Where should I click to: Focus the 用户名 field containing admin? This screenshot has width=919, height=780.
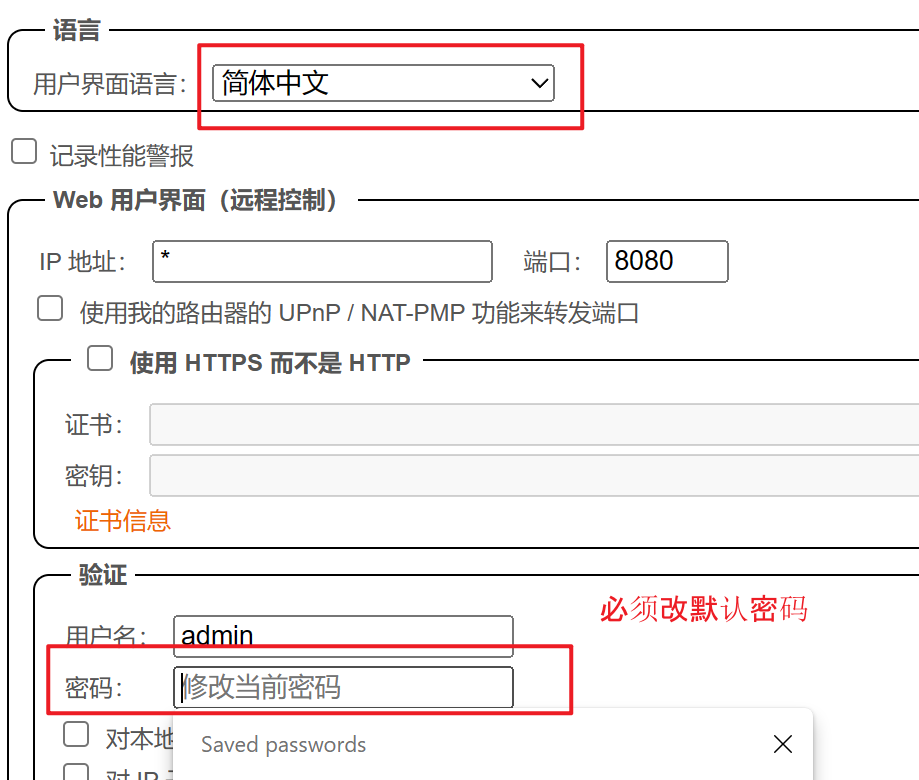[x=343, y=636]
